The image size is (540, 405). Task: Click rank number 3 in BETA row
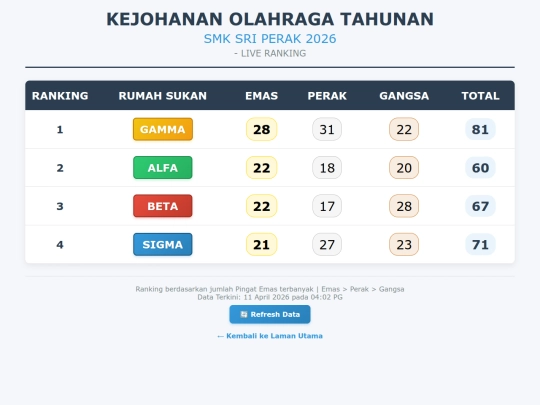[60, 206]
